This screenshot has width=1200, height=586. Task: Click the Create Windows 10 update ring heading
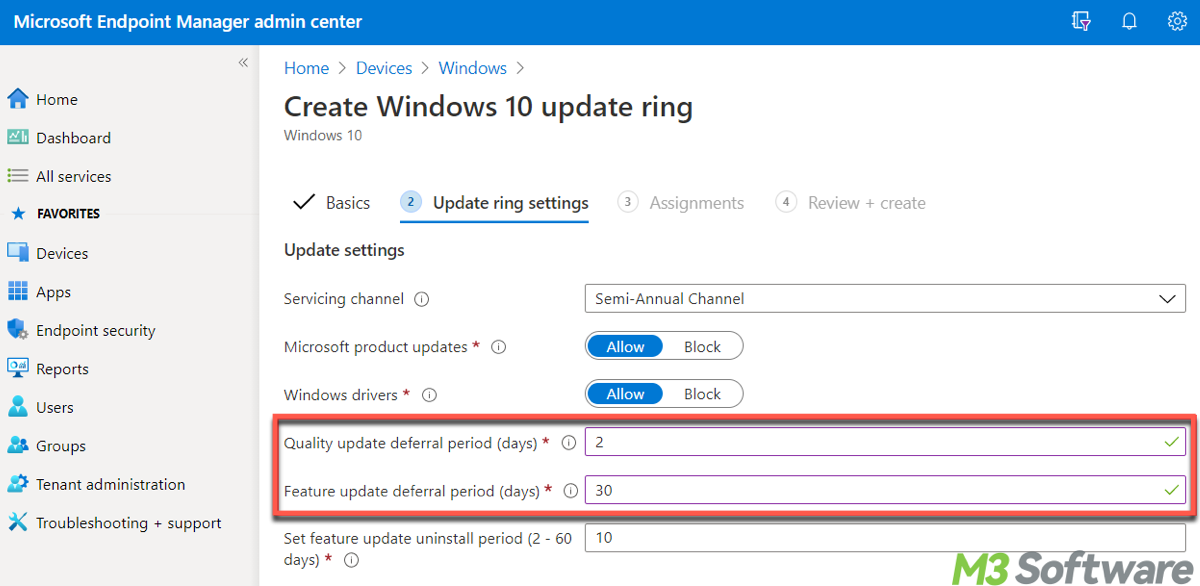click(488, 106)
